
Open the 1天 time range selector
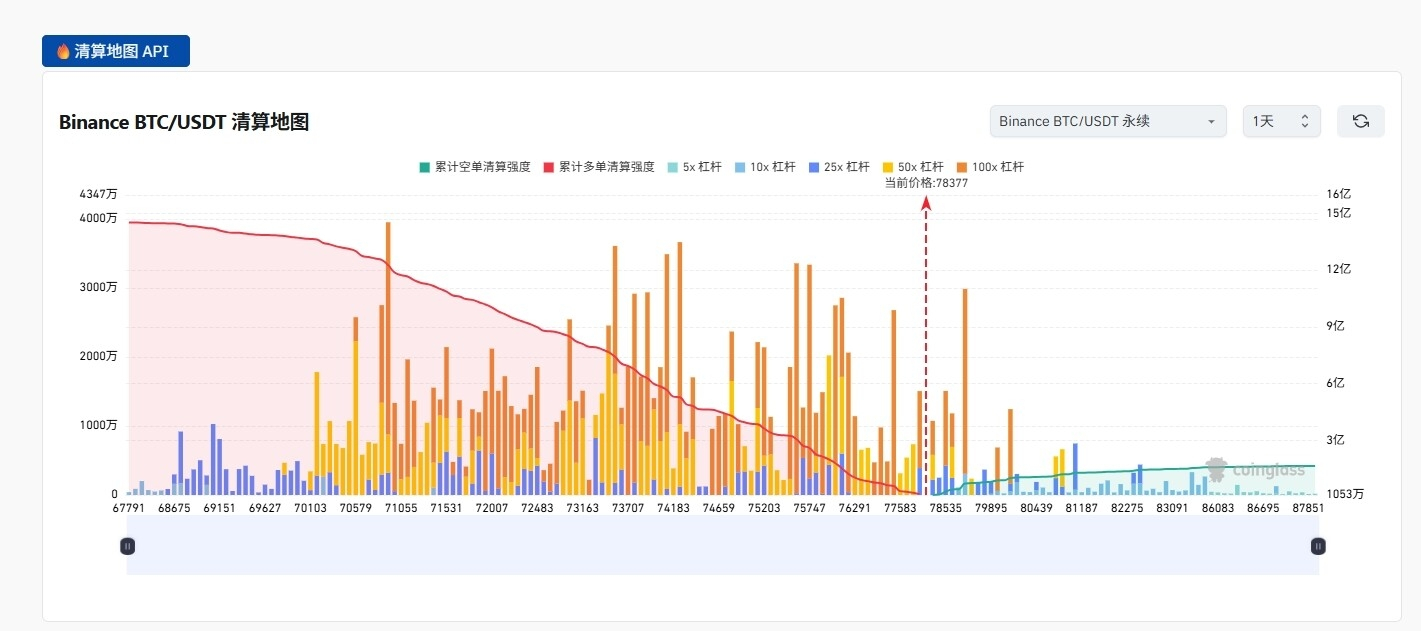click(1282, 121)
